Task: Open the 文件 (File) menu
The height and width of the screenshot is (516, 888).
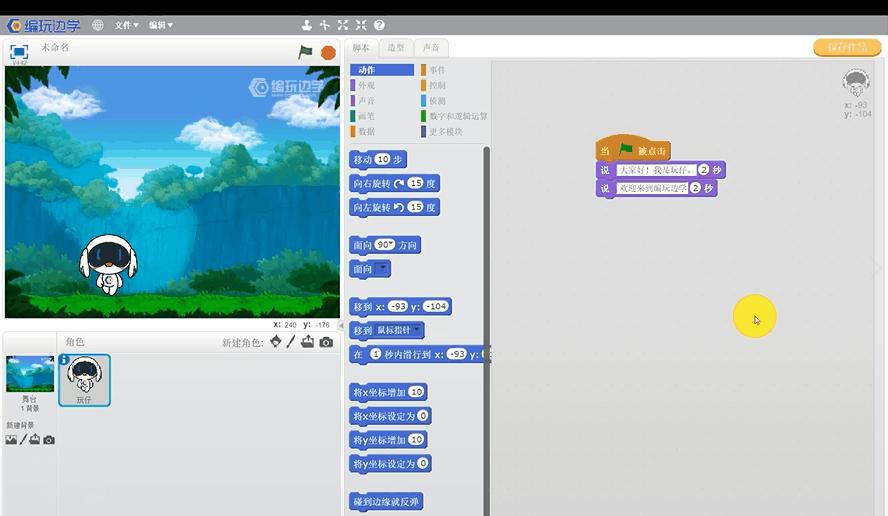Action: (x=126, y=25)
